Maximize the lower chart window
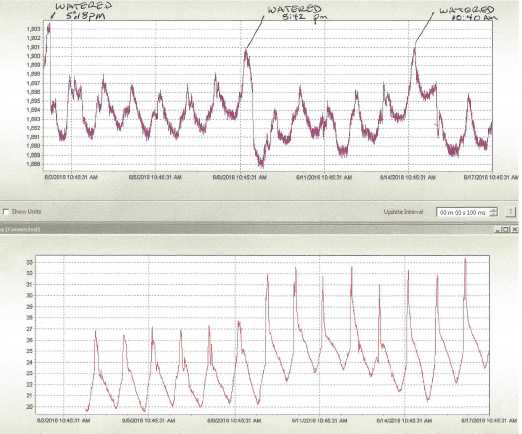 (x=506, y=229)
